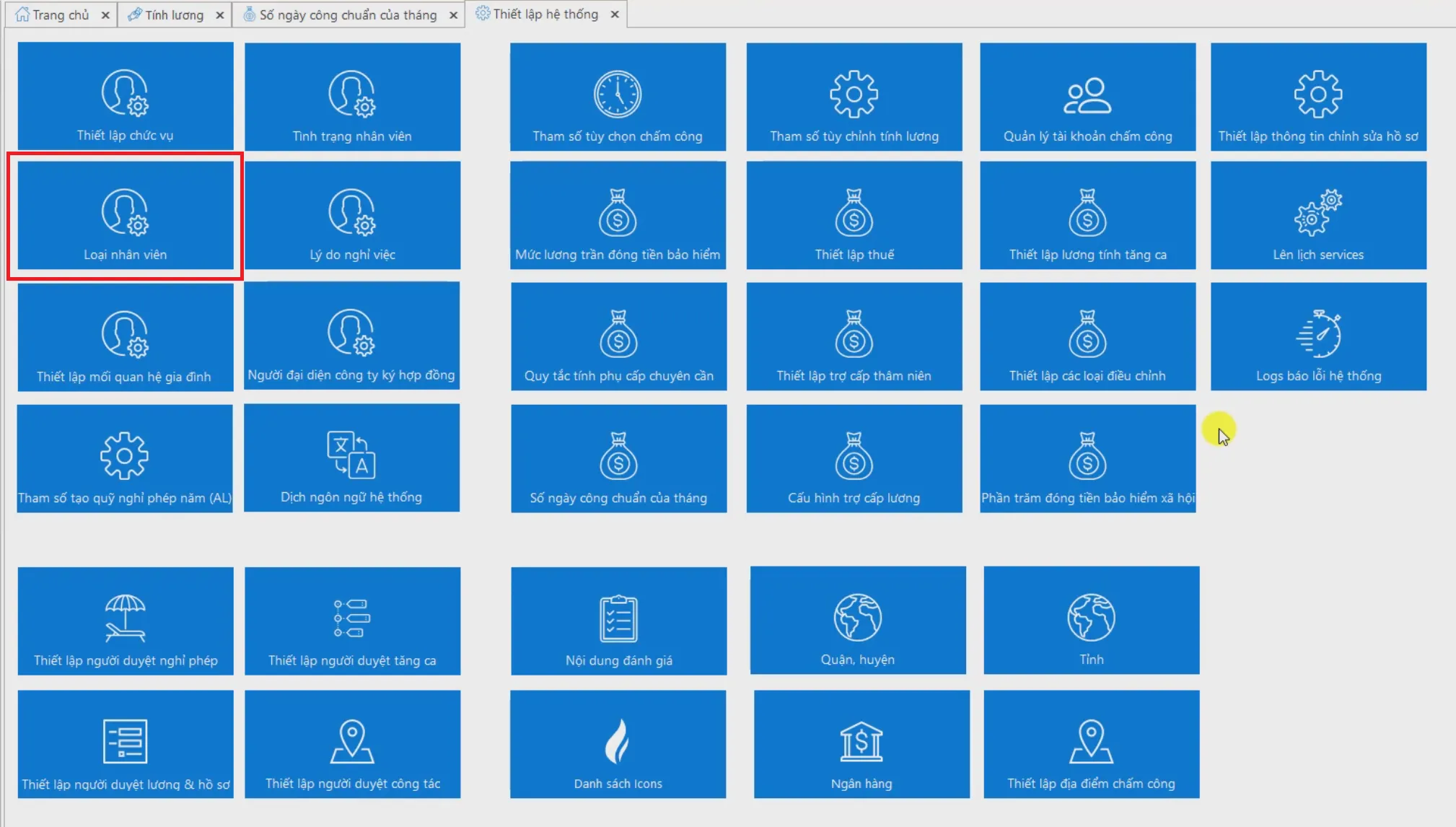Open Cấu hình trợ cấp lương tile
The height and width of the screenshot is (827, 1456).
(x=854, y=458)
